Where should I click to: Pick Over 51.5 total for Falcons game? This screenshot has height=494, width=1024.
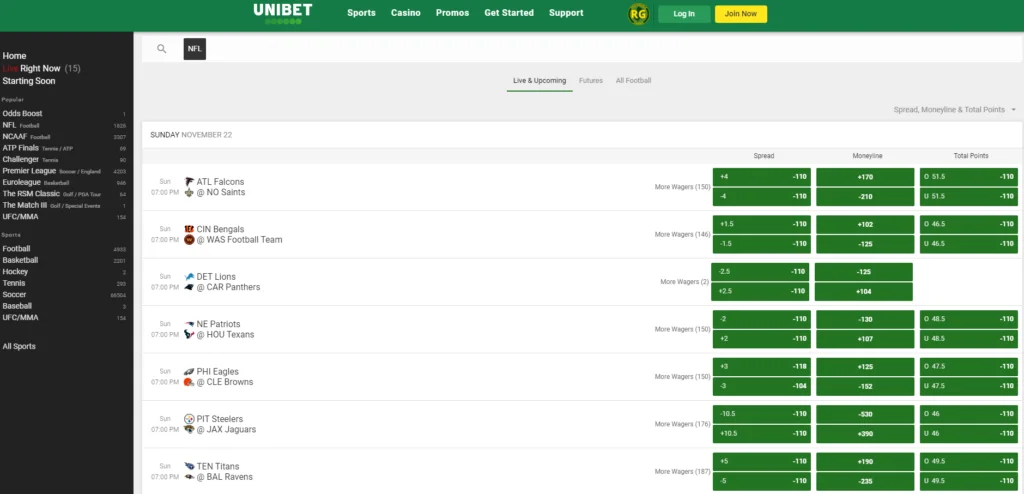968,177
